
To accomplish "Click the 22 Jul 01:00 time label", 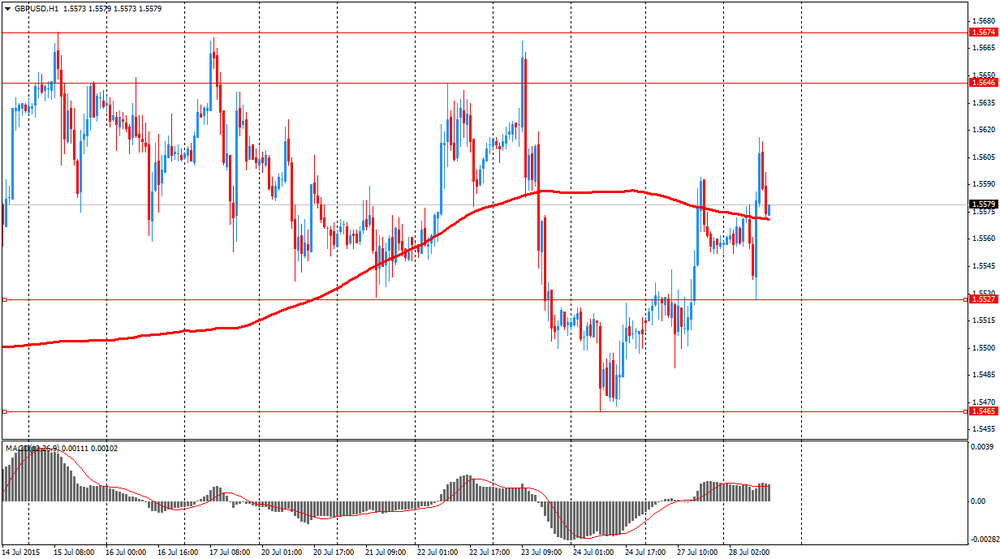I will [x=438, y=552].
